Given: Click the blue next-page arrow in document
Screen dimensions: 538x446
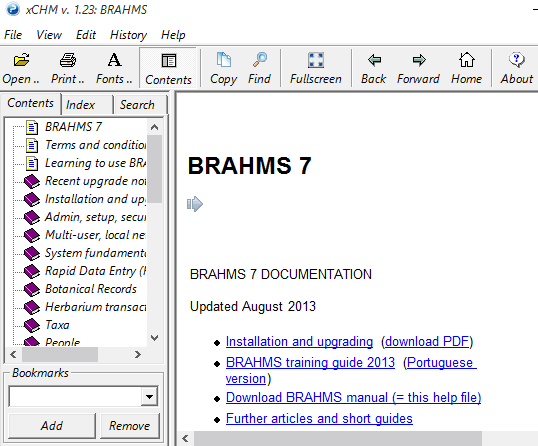Looking at the screenshot, I should click(x=195, y=204).
